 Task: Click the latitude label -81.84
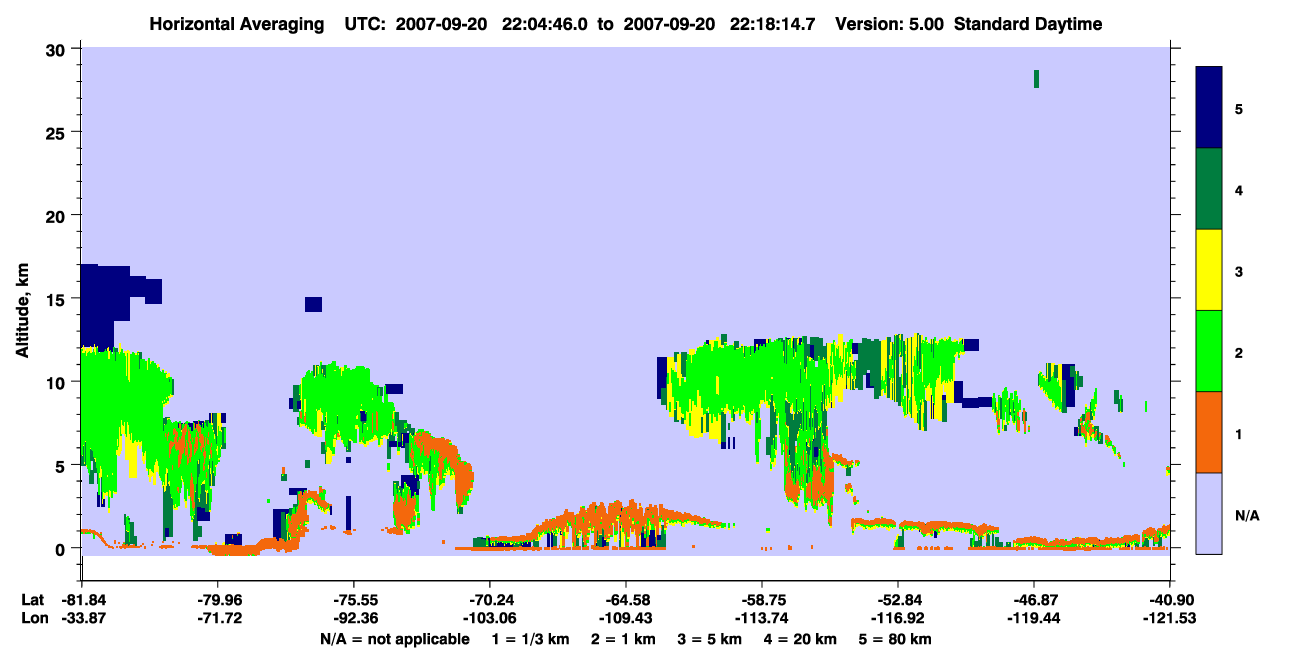[x=82, y=600]
